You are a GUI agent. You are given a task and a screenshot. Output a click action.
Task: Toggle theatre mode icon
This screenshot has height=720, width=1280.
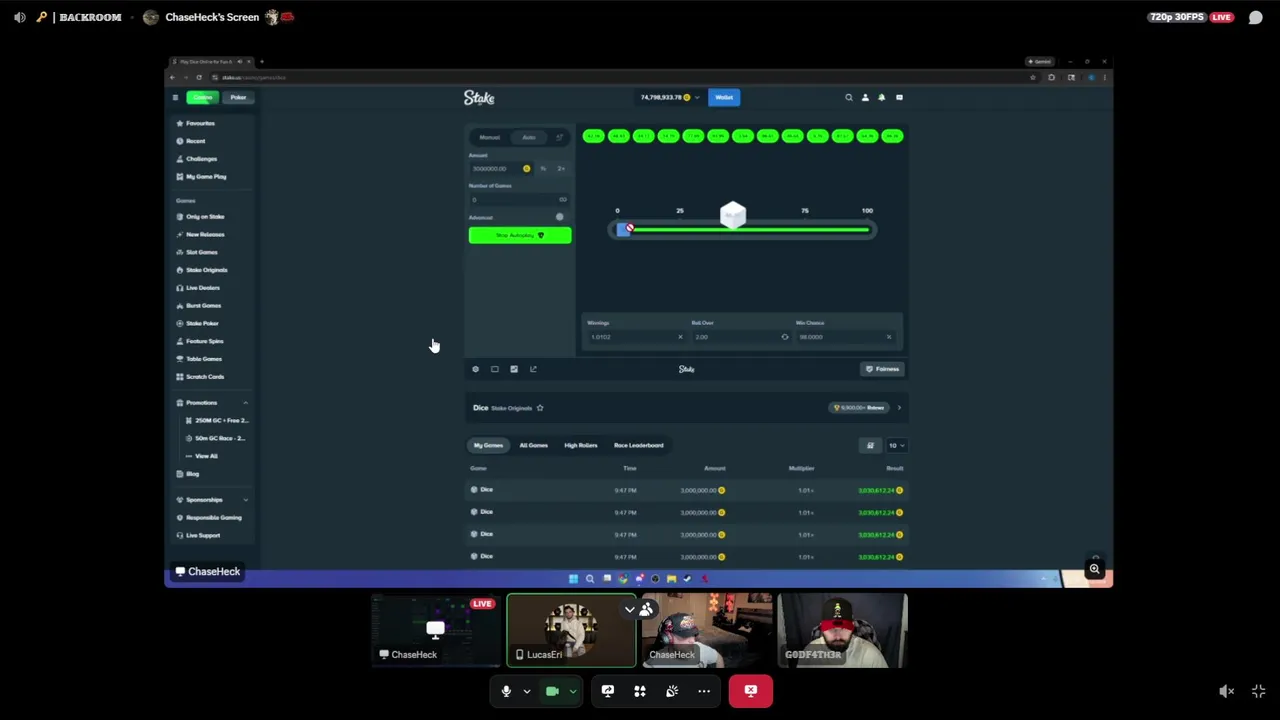coord(495,369)
